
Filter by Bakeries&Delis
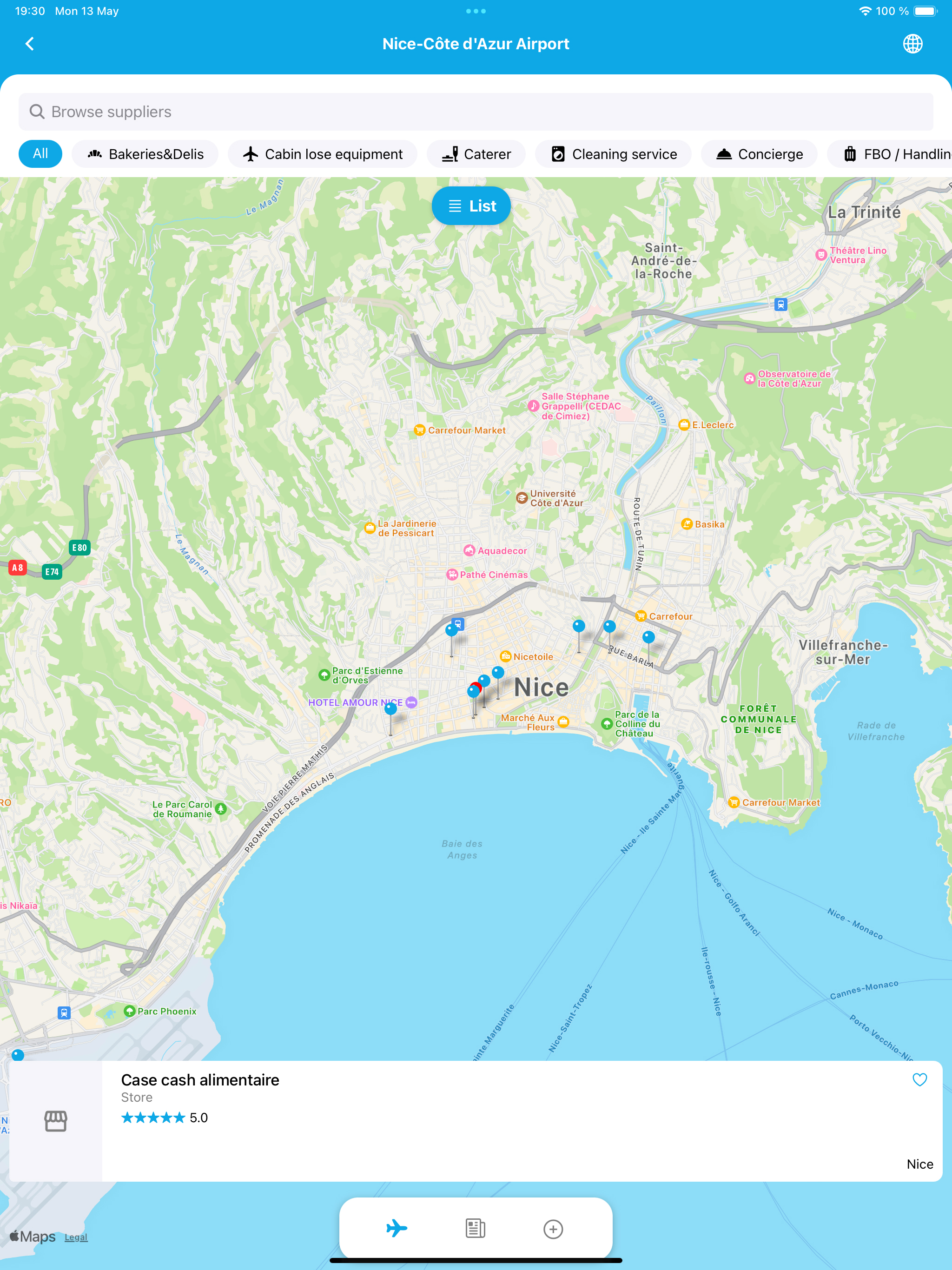(x=145, y=154)
